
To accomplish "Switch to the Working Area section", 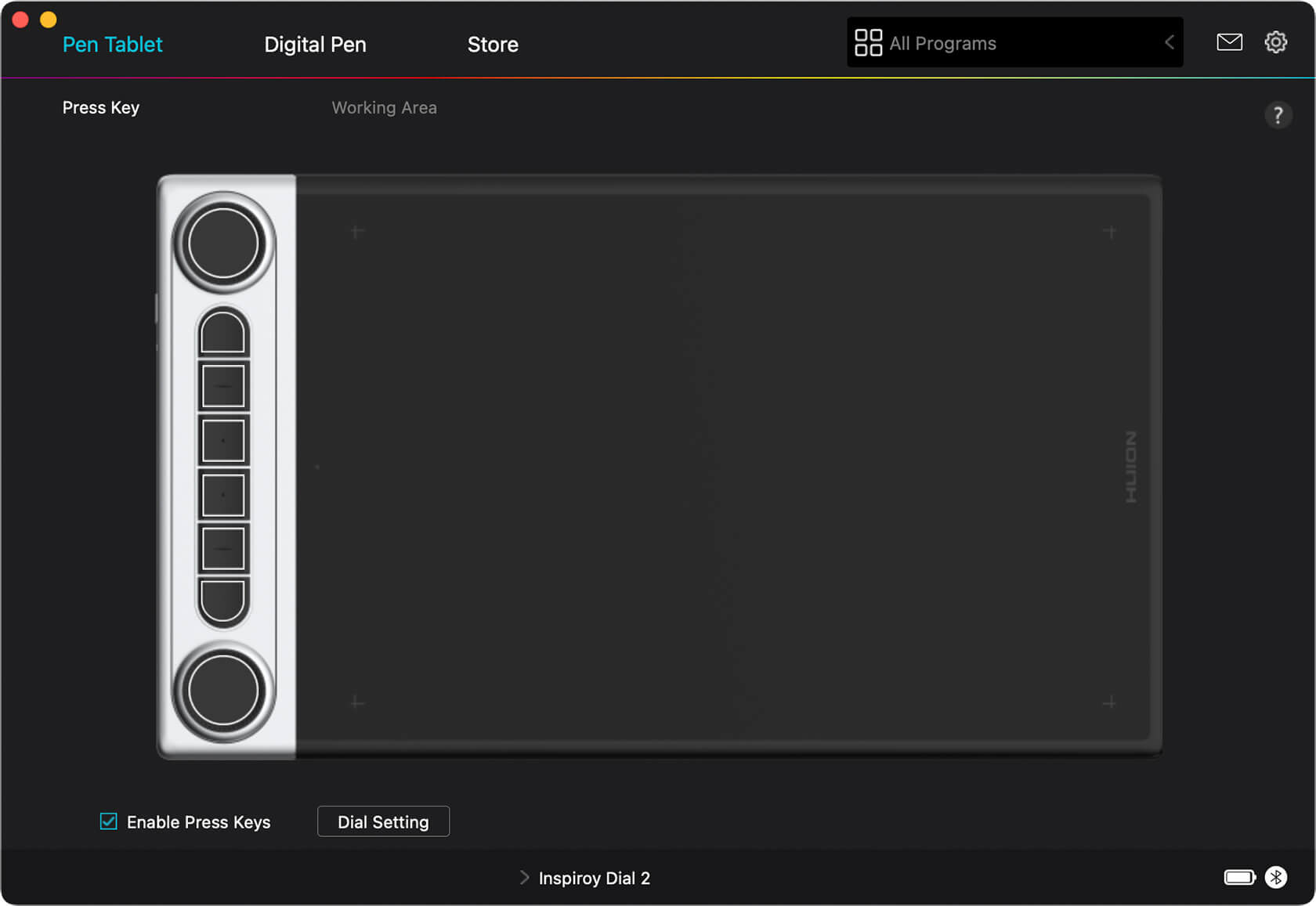I will (384, 108).
